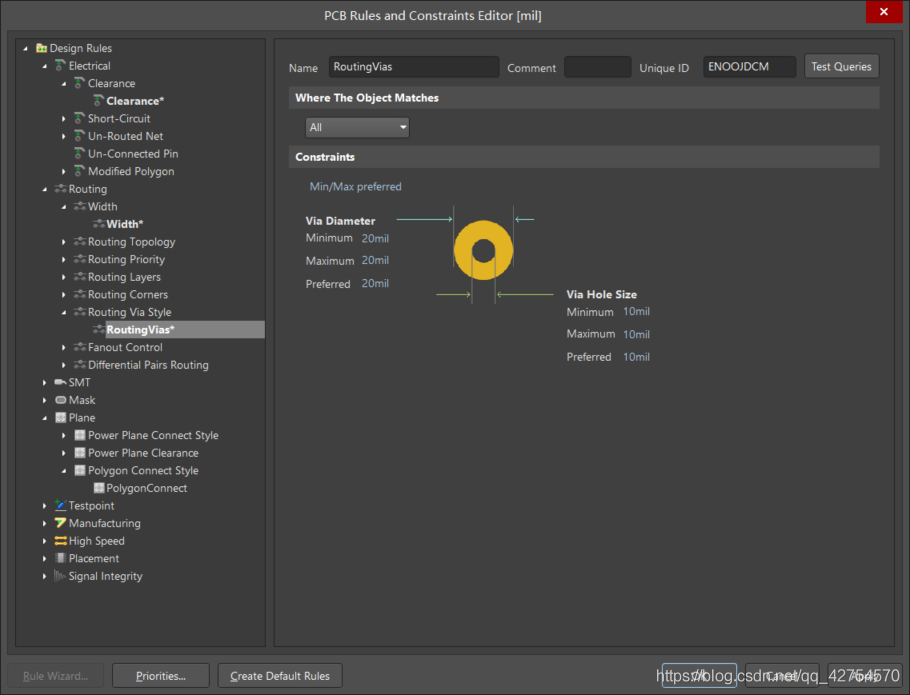Screen dimensions: 910x695
Task: Collapse the Electrical tree node
Action: [45, 66]
